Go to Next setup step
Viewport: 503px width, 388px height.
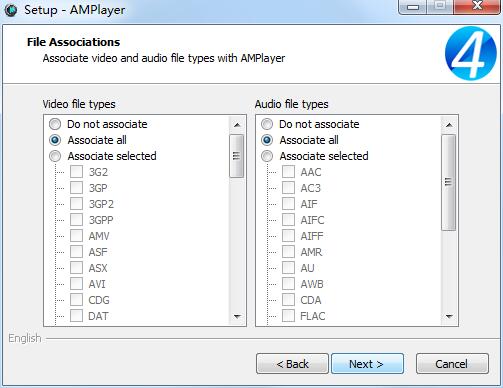(367, 364)
